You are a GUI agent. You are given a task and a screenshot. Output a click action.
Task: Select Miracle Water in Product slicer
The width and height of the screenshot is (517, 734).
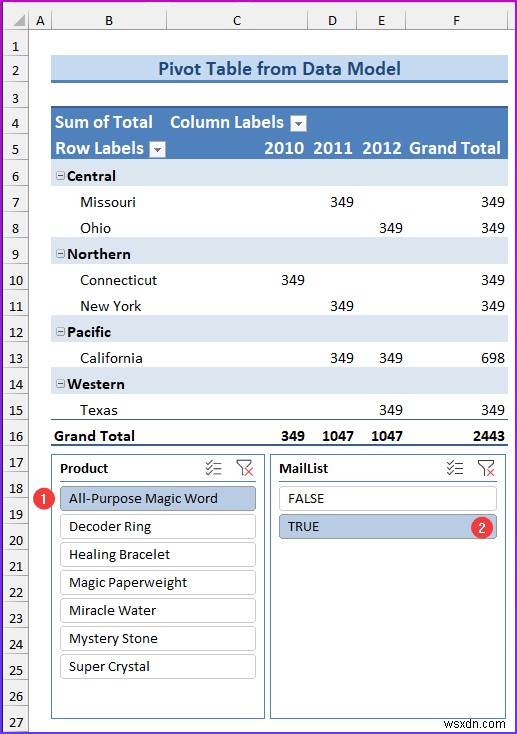pyautogui.click(x=158, y=610)
